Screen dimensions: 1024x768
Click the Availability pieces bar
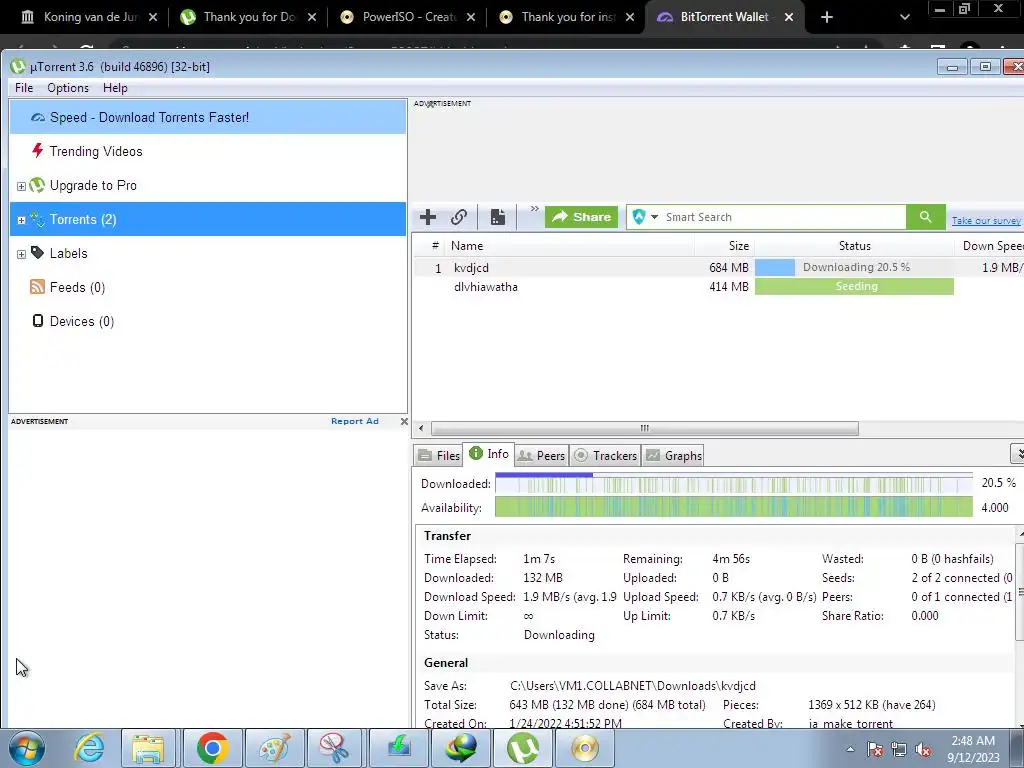[733, 507]
